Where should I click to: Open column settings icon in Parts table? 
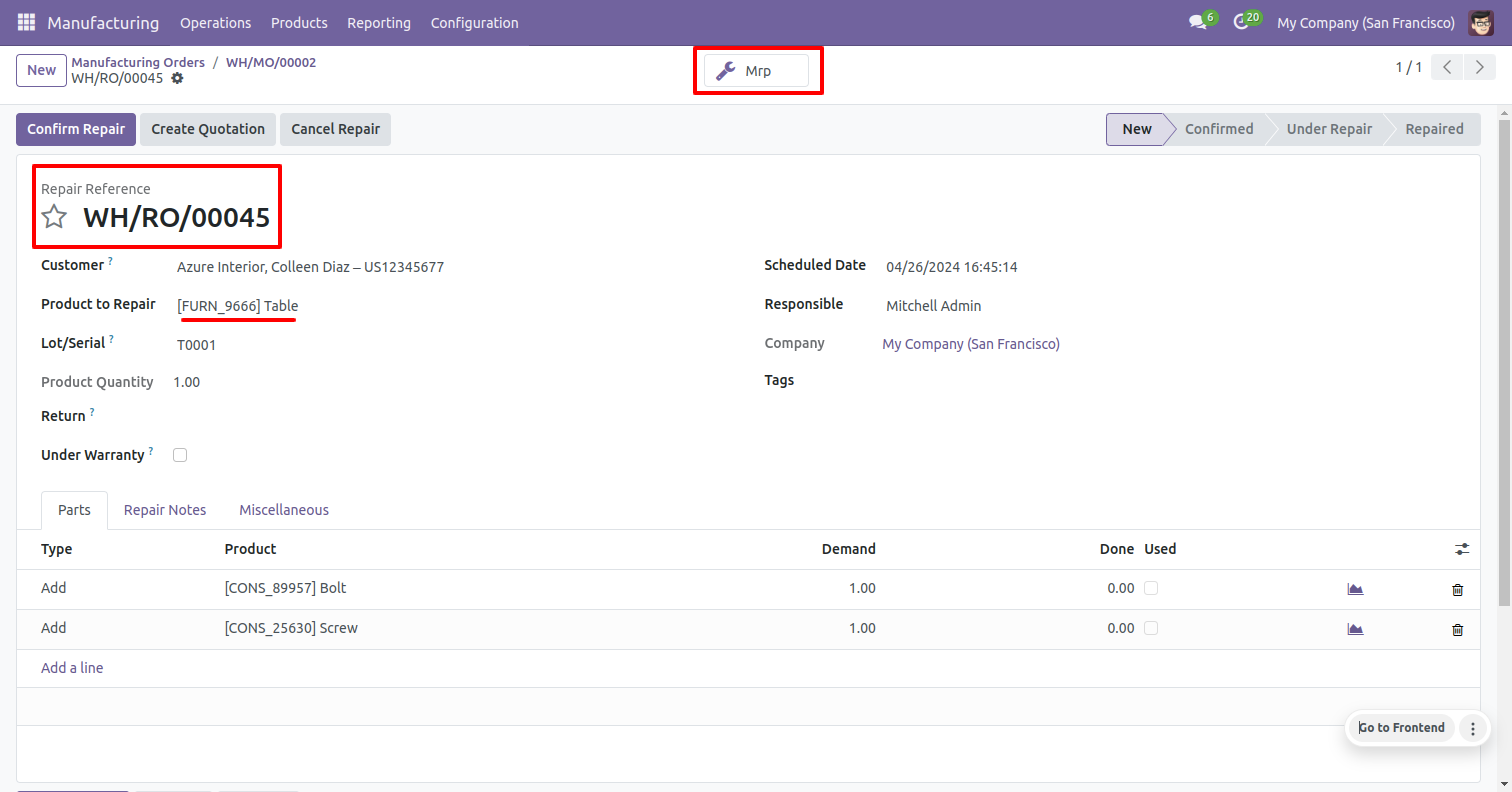pos(1462,549)
